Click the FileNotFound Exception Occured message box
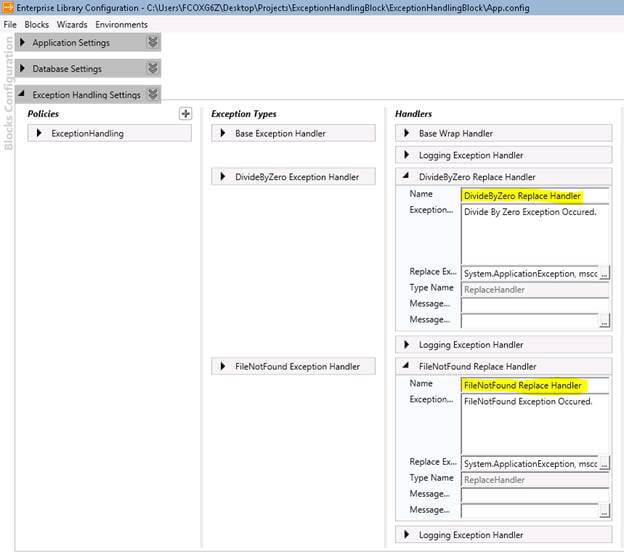624x554 pixels. [x=535, y=424]
